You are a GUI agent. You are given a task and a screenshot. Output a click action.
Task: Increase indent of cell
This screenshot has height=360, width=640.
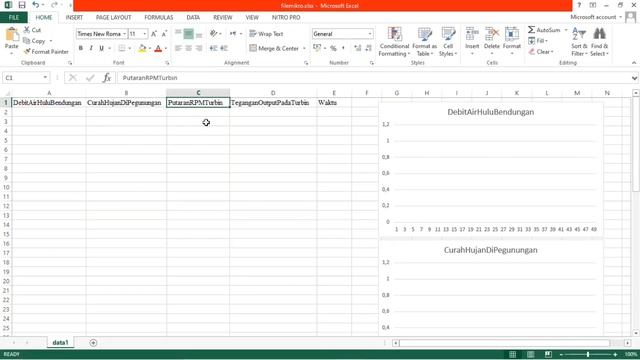pyautogui.click(x=224, y=48)
